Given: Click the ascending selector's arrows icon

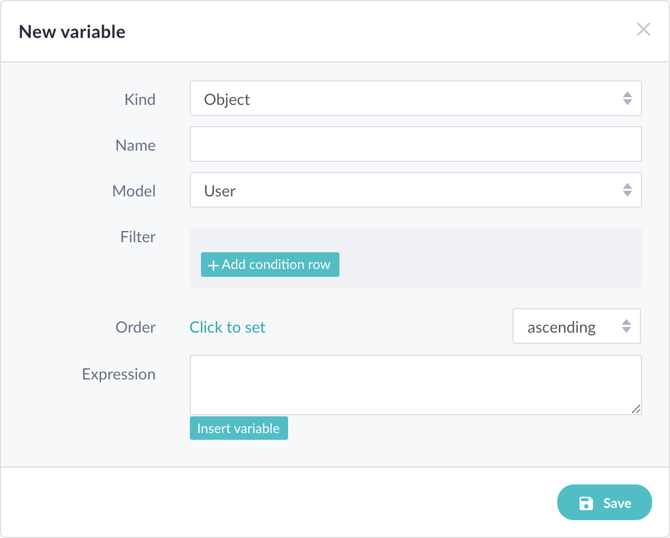Looking at the screenshot, I should click(626, 326).
